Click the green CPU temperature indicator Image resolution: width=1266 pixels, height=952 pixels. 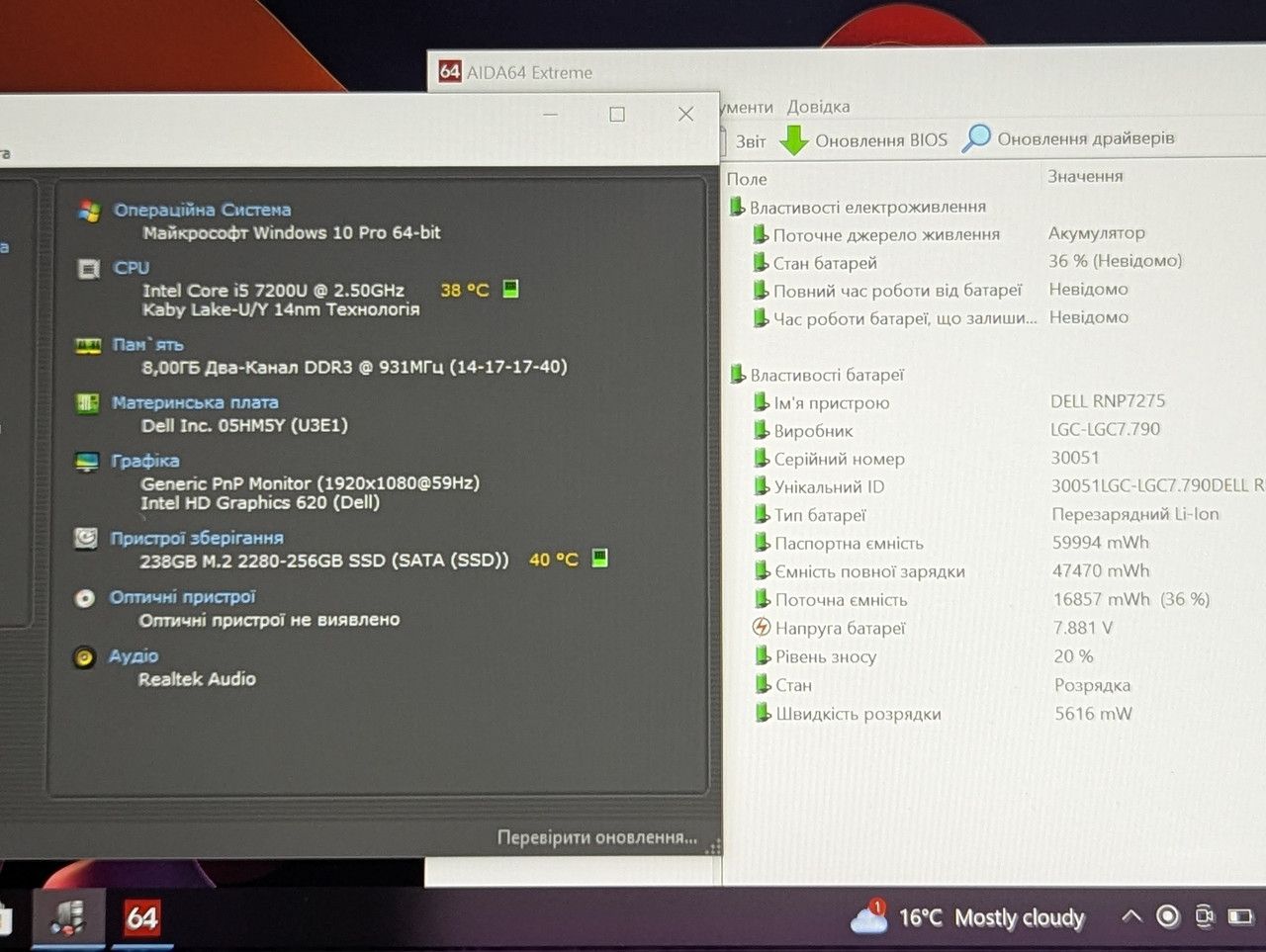coord(510,289)
